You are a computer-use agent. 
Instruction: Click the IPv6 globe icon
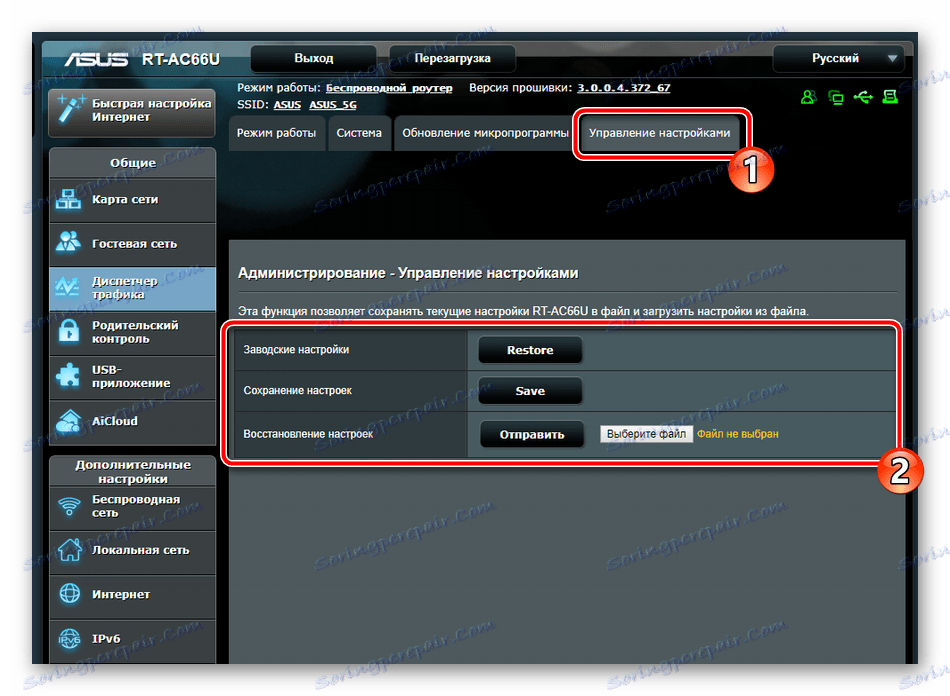tap(69, 638)
